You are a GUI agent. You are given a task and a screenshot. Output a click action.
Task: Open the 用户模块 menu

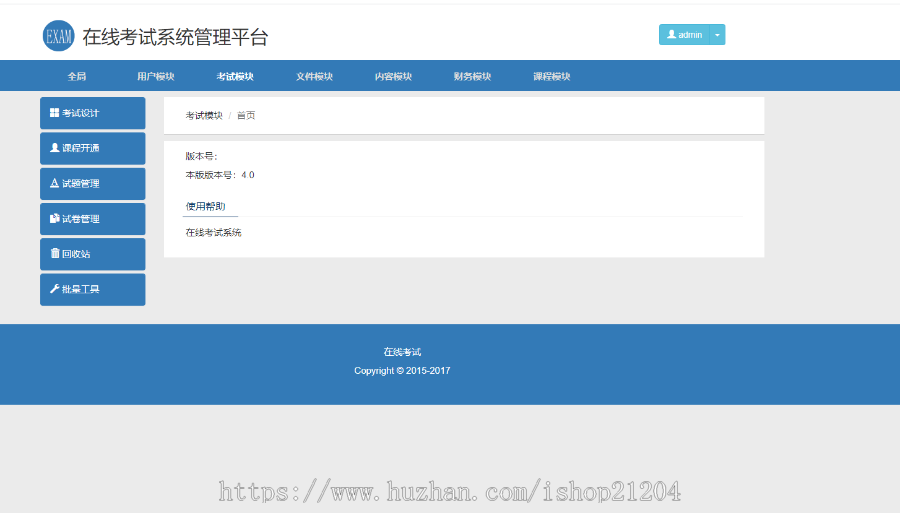(156, 76)
